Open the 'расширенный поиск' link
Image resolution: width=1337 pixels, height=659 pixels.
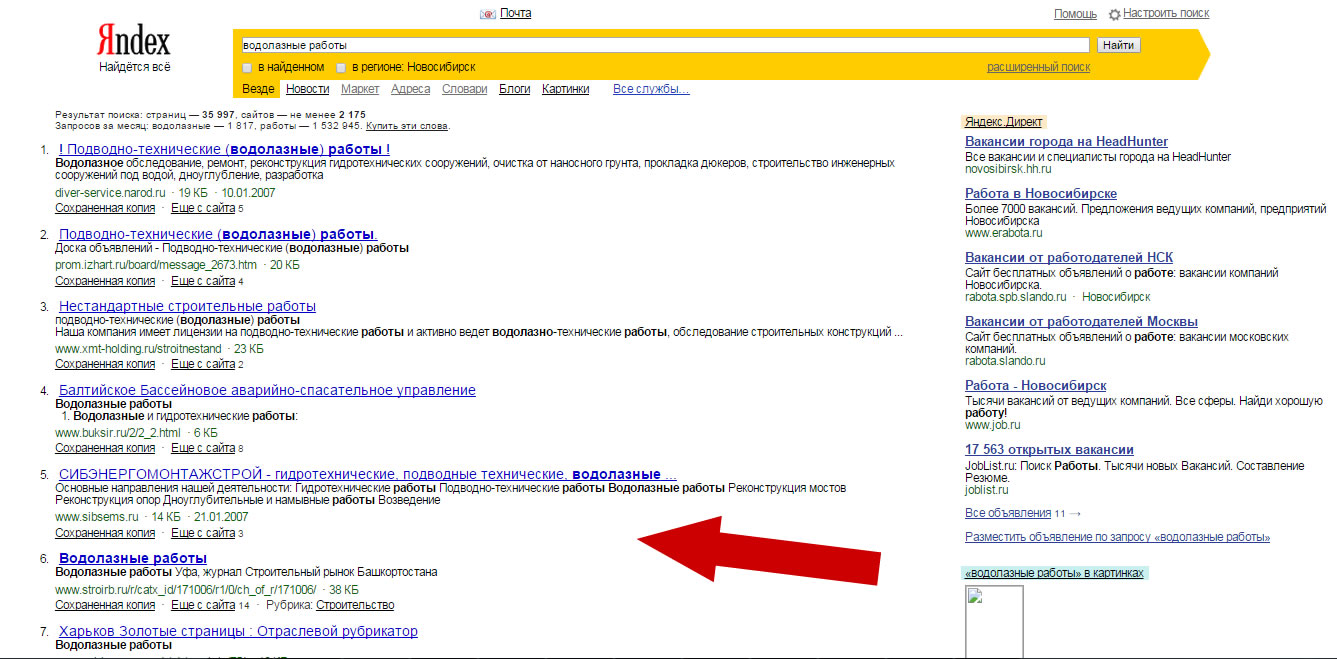tap(1038, 67)
